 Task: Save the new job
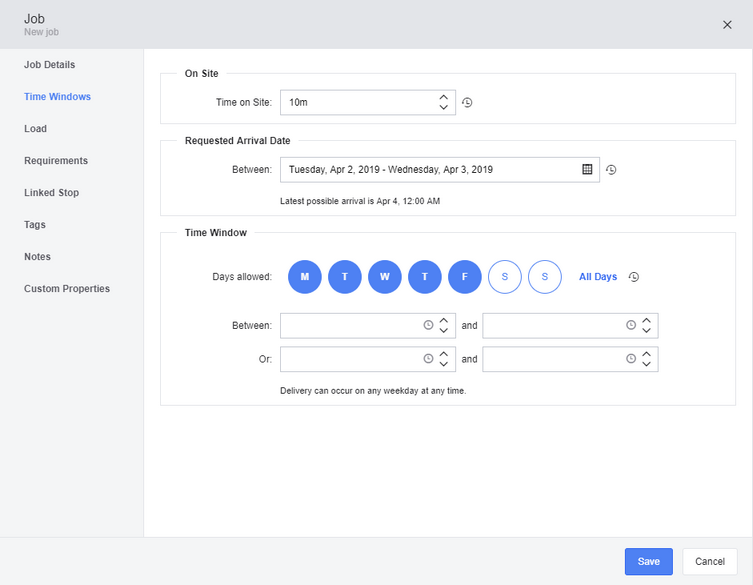(648, 561)
